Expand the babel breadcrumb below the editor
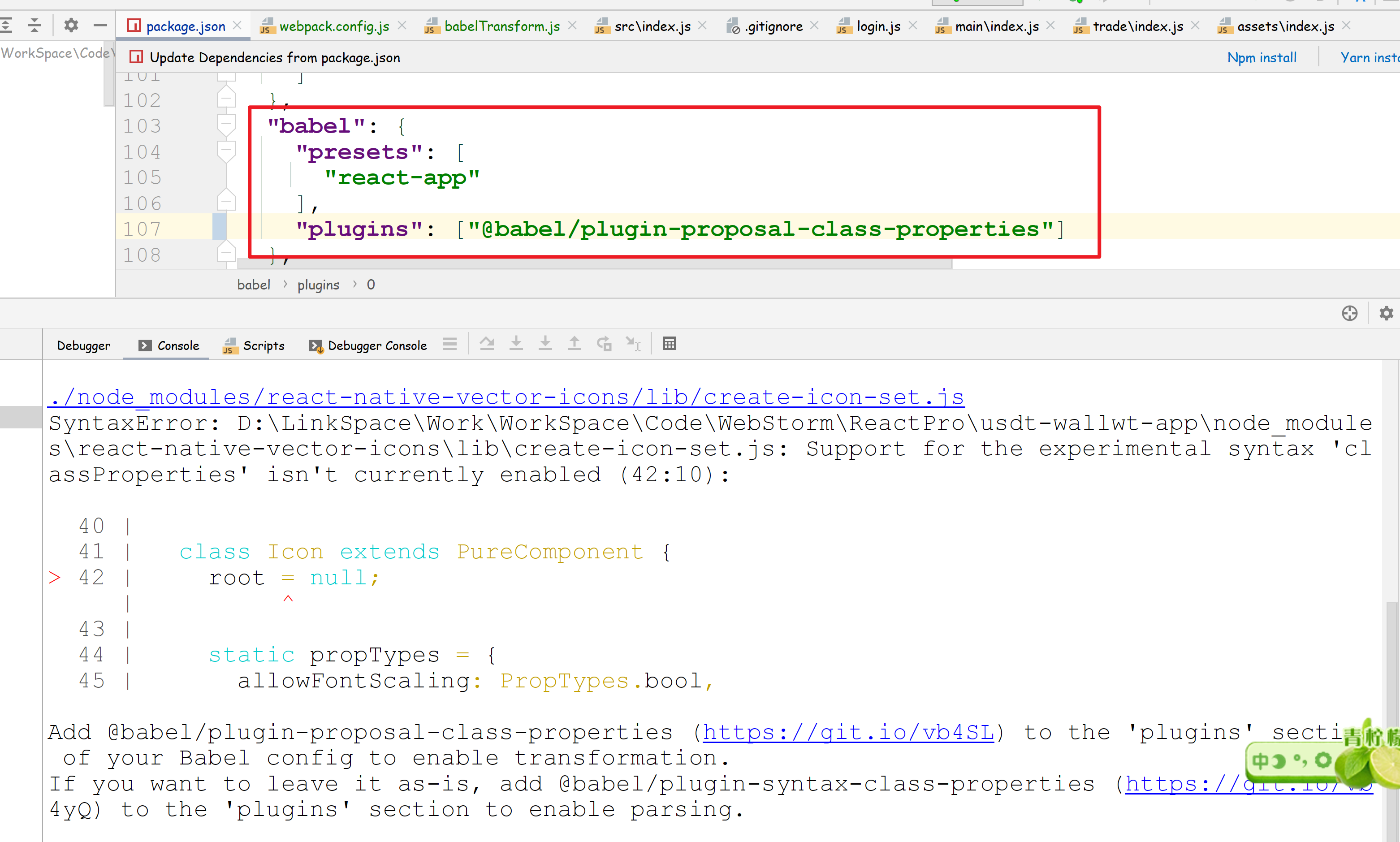The image size is (1400, 842). click(x=254, y=284)
